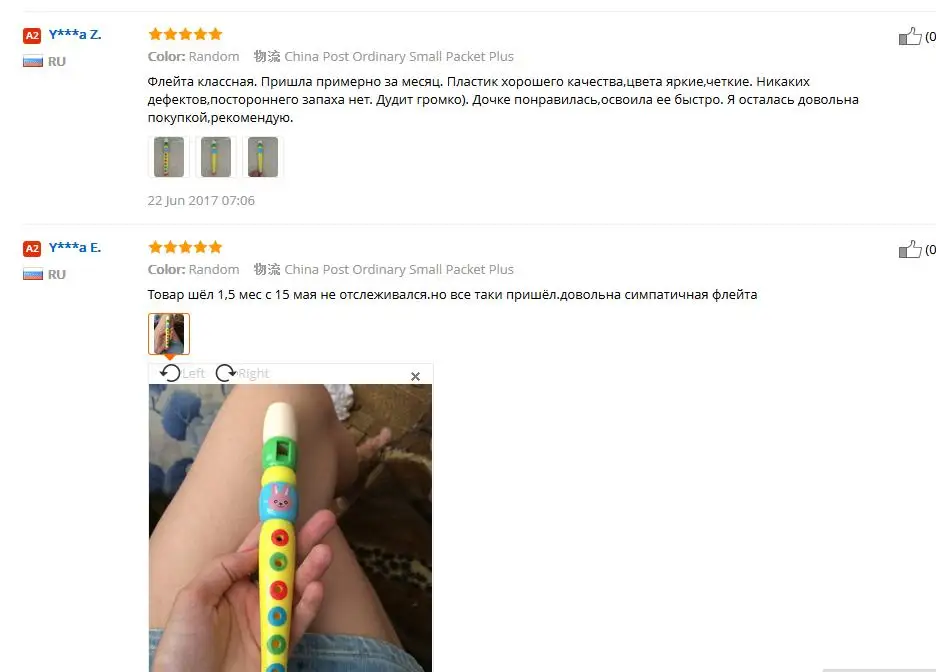Click A2 buyer level badge for Y***a E.

coord(32,249)
